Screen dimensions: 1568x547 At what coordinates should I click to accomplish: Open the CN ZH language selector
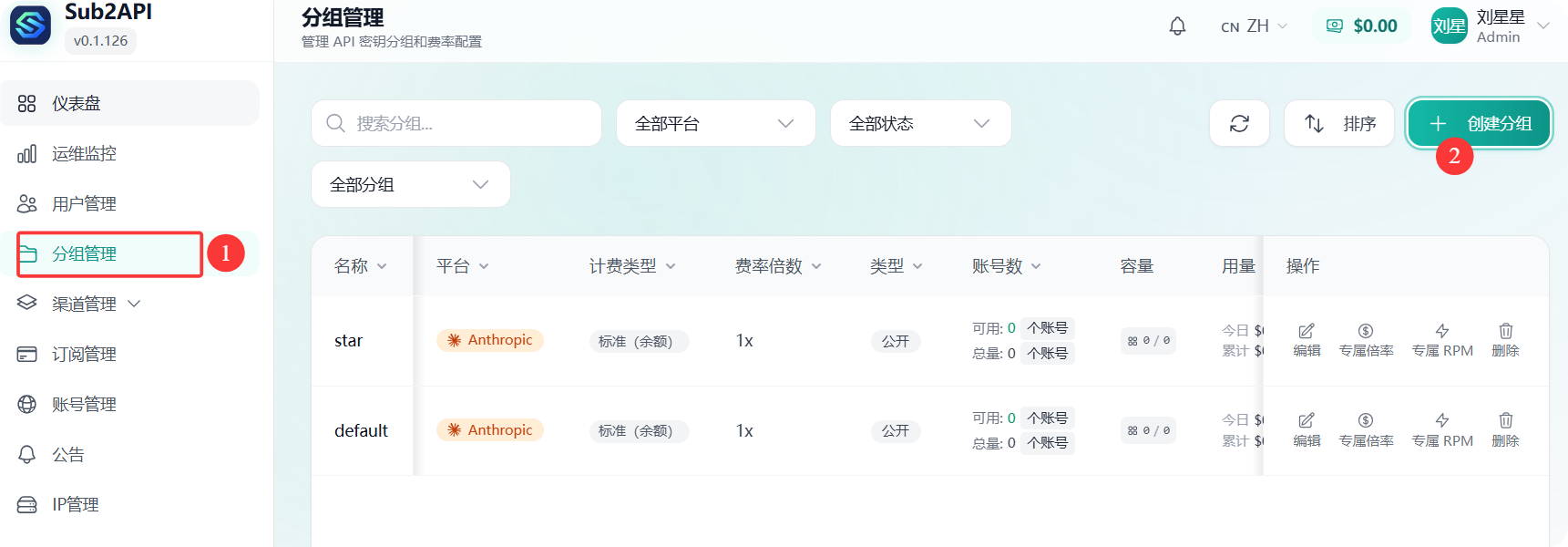(1255, 26)
